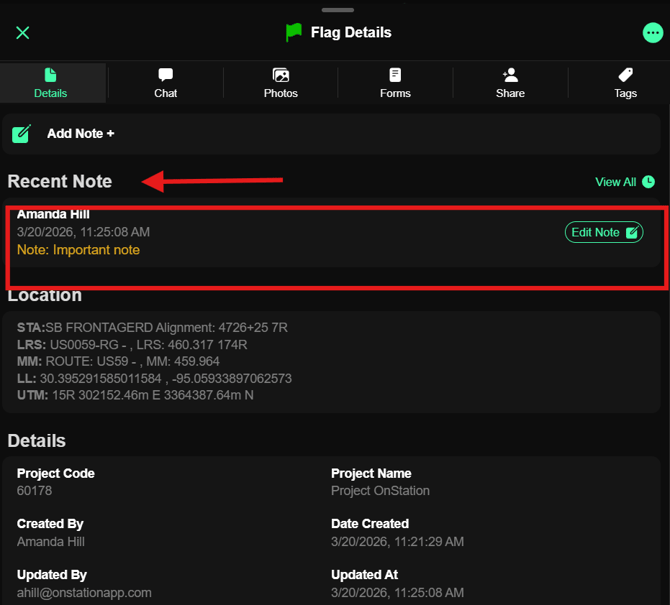
Task: Click the ahill@onstationapp.com email
Action: point(84,592)
